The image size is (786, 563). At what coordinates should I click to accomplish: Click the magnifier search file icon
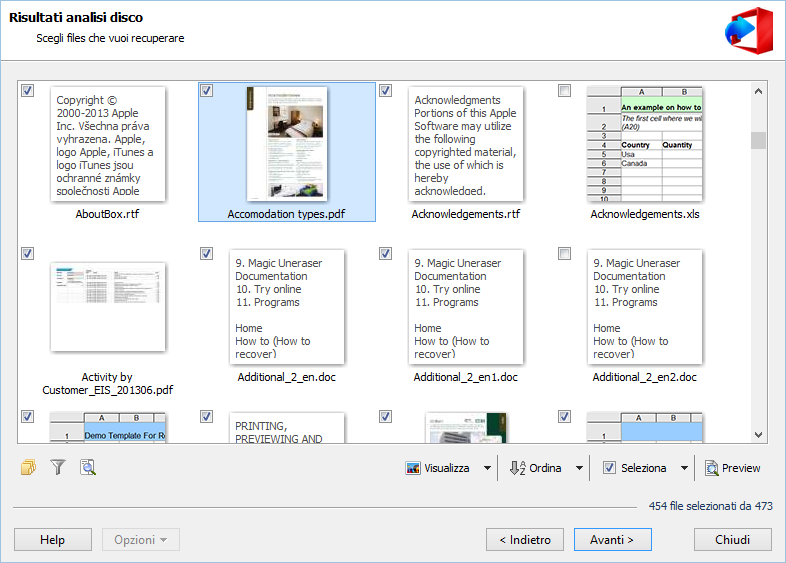coord(88,467)
